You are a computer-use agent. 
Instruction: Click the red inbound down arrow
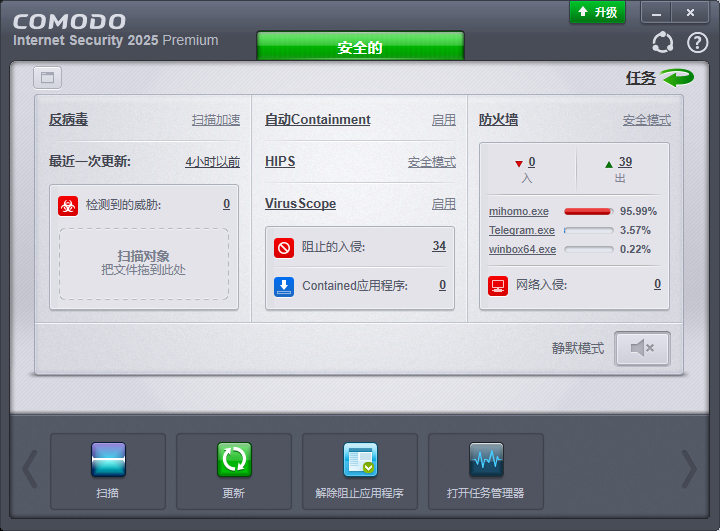click(519, 164)
